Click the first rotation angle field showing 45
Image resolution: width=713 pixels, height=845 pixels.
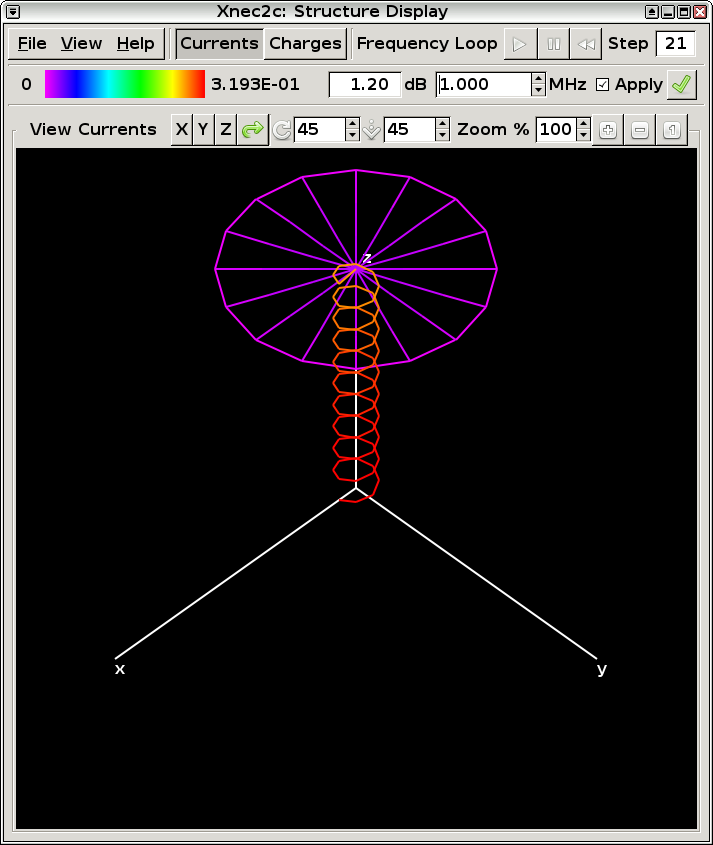coord(320,130)
